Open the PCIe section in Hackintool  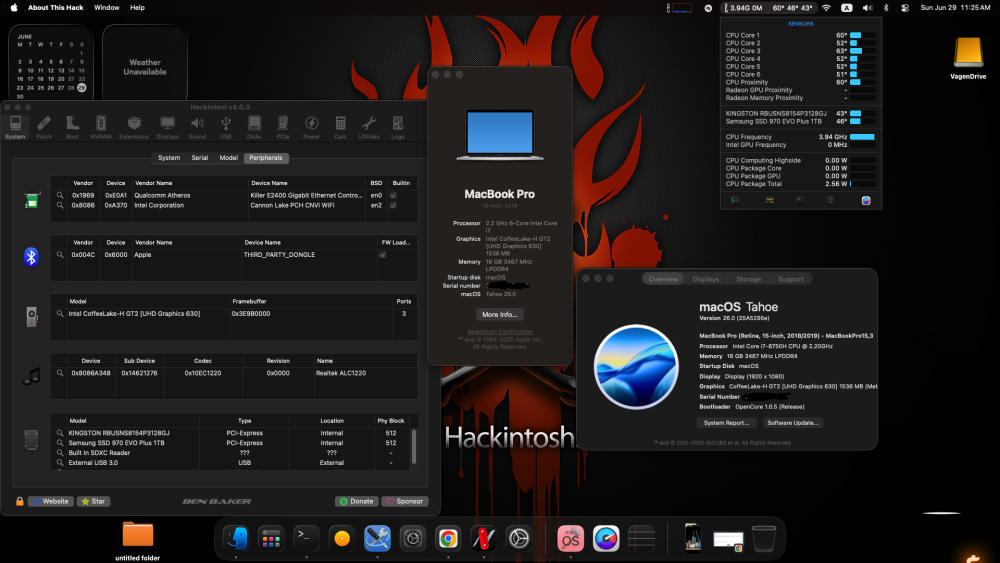tap(283, 127)
